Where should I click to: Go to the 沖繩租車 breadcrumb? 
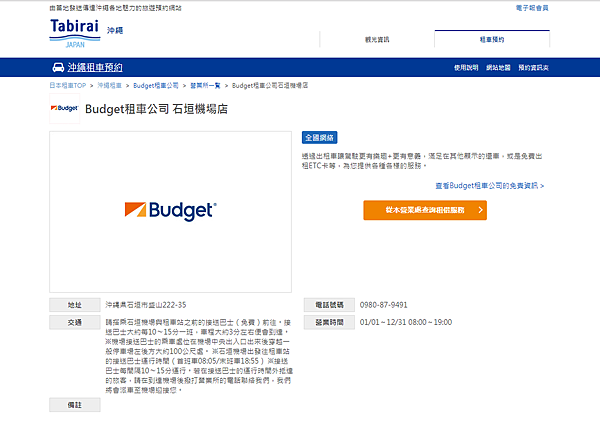point(109,85)
